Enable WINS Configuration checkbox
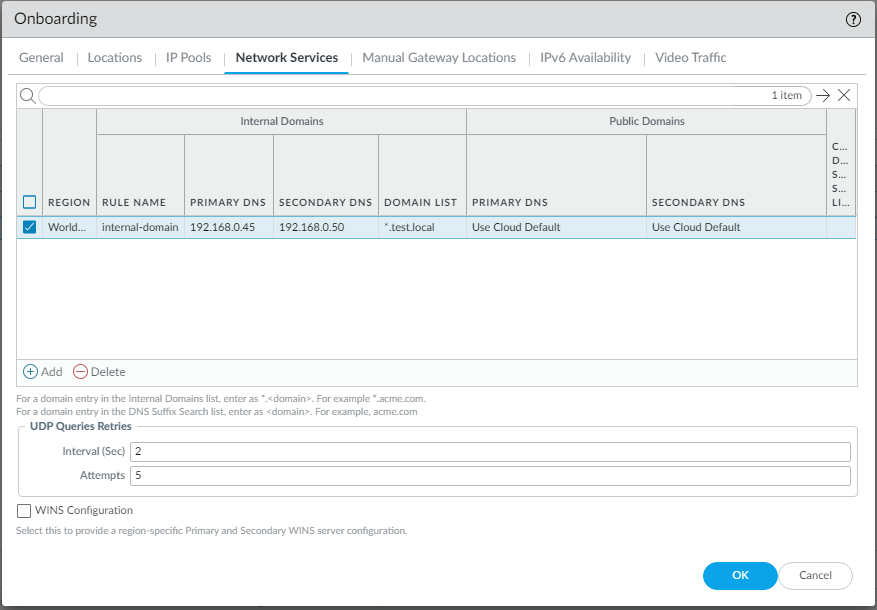Viewport: 877px width, 610px height. coord(24,511)
